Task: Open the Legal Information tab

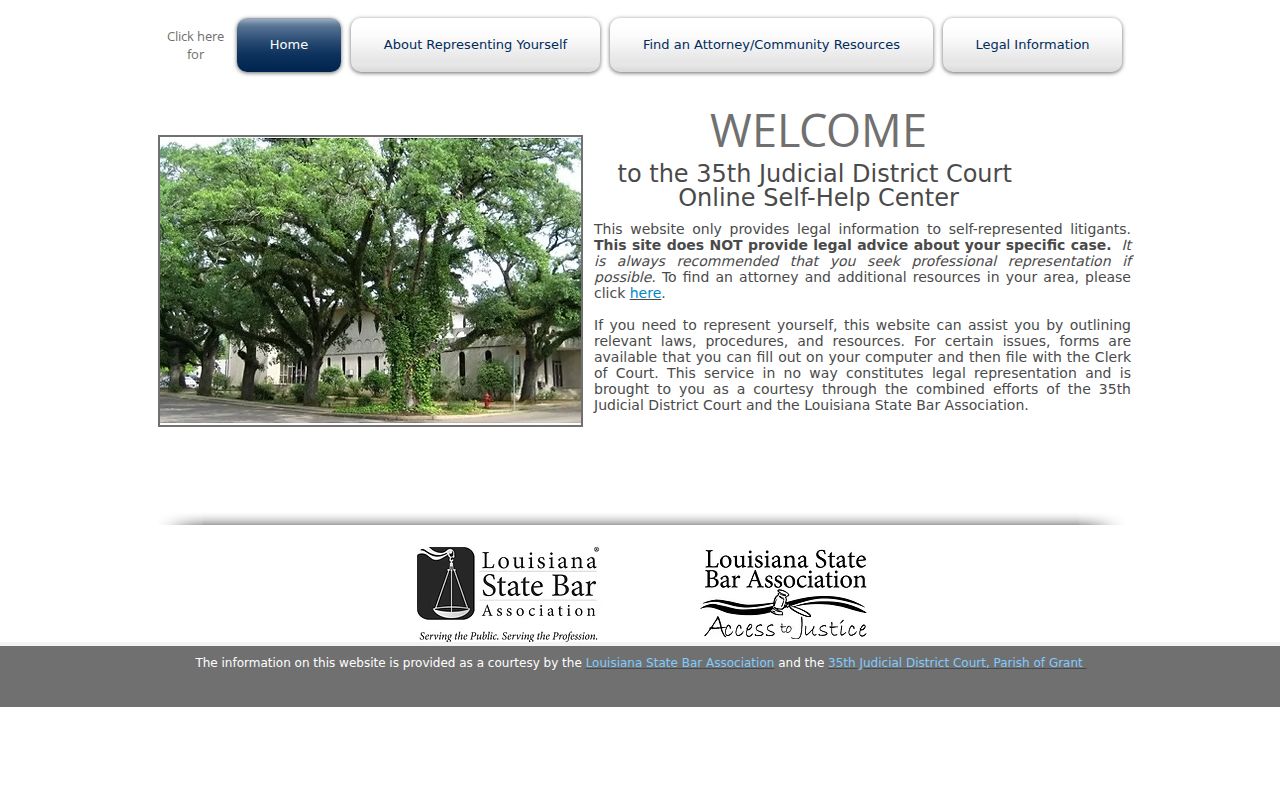Action: pyautogui.click(x=1032, y=45)
